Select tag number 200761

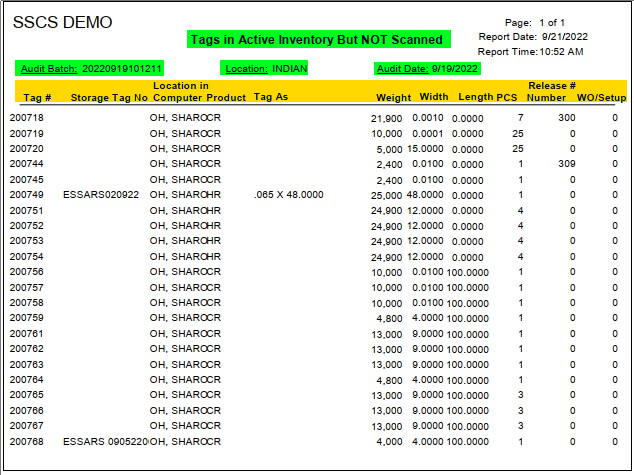[26, 334]
